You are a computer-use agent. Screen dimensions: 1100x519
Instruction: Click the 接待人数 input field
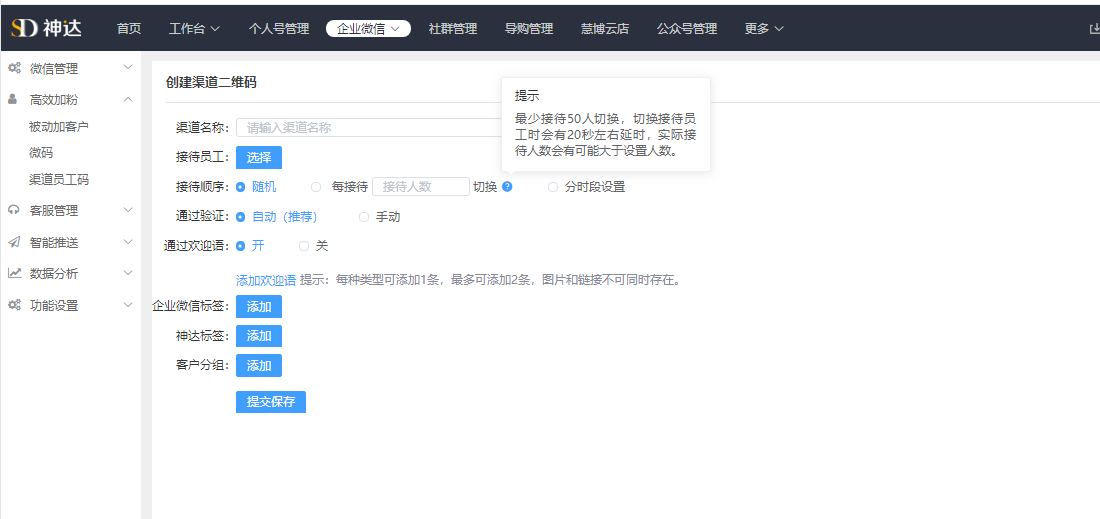pyautogui.click(x=421, y=187)
